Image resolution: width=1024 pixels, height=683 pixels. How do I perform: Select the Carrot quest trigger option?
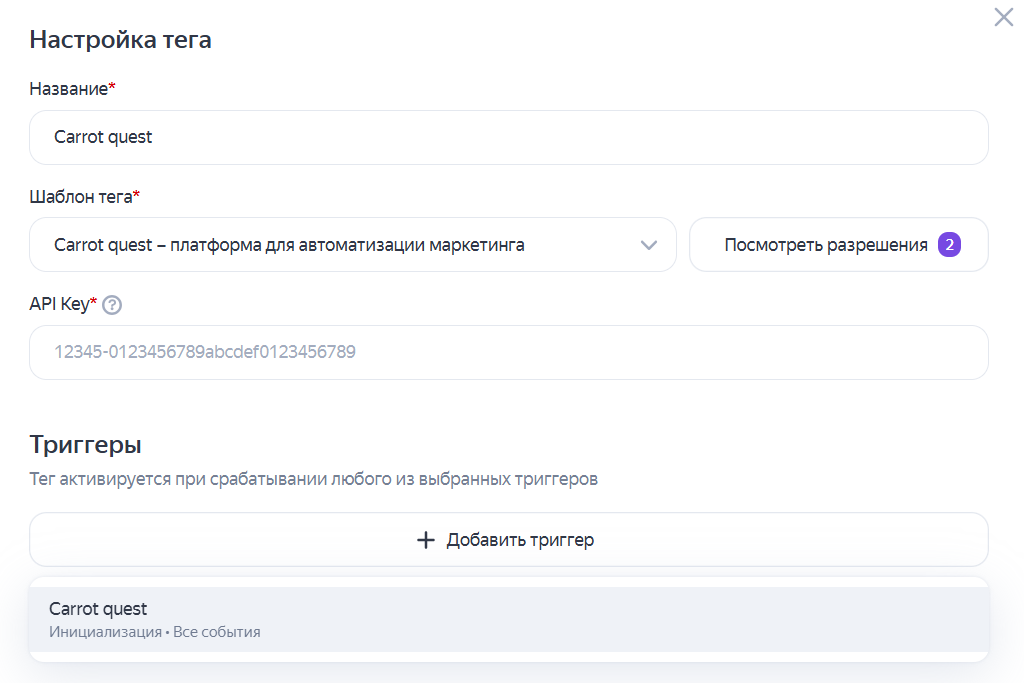click(x=509, y=619)
